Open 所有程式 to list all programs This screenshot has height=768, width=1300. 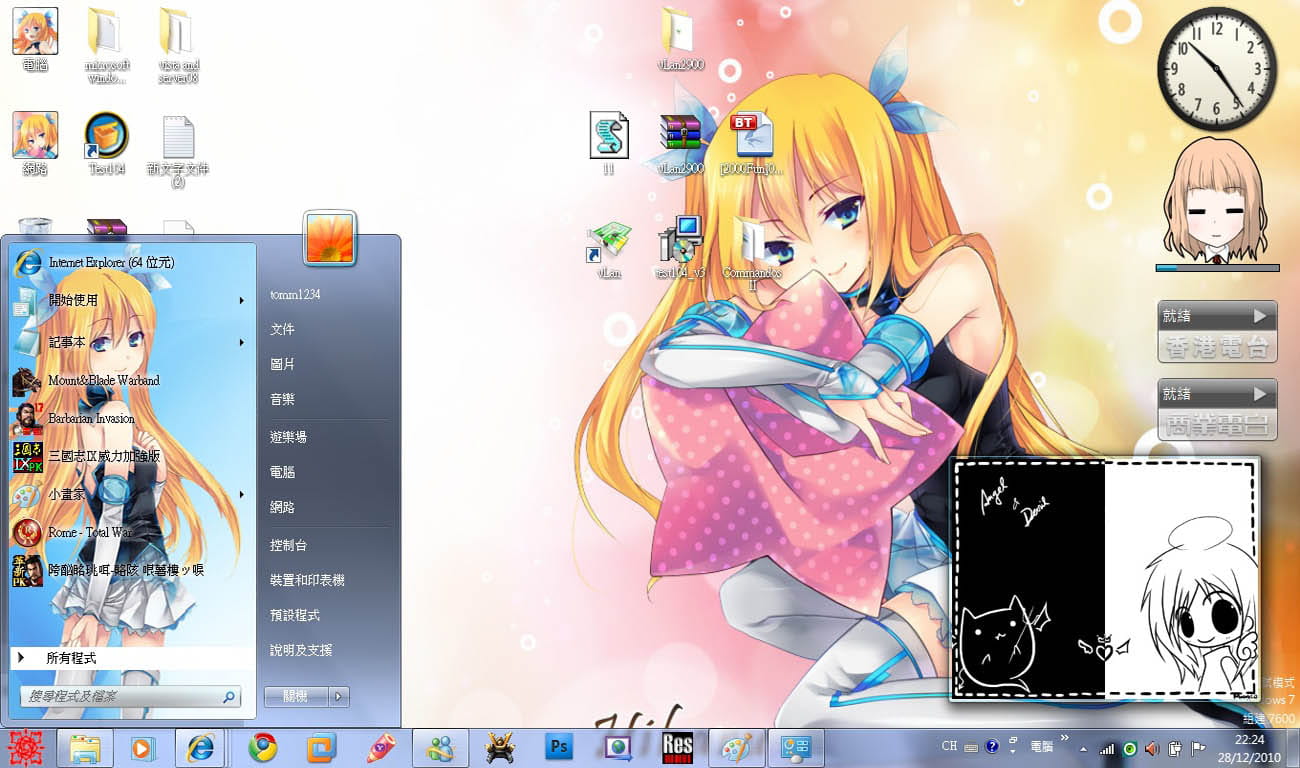[x=70, y=658]
